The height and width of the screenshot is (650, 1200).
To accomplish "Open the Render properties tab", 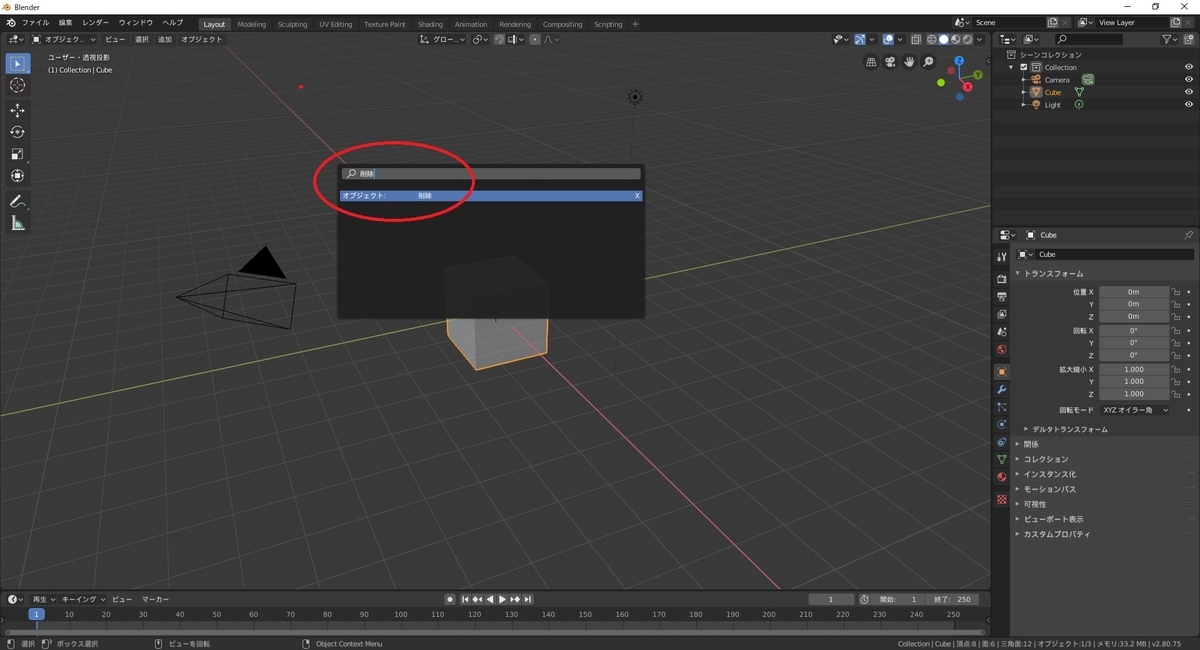I will (x=1002, y=279).
